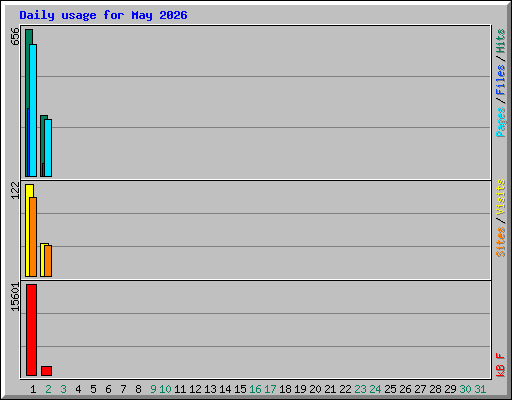The height and width of the screenshot is (400, 512).
Task: Click green day 2 on the x-axis
Action: pyautogui.click(x=48, y=389)
